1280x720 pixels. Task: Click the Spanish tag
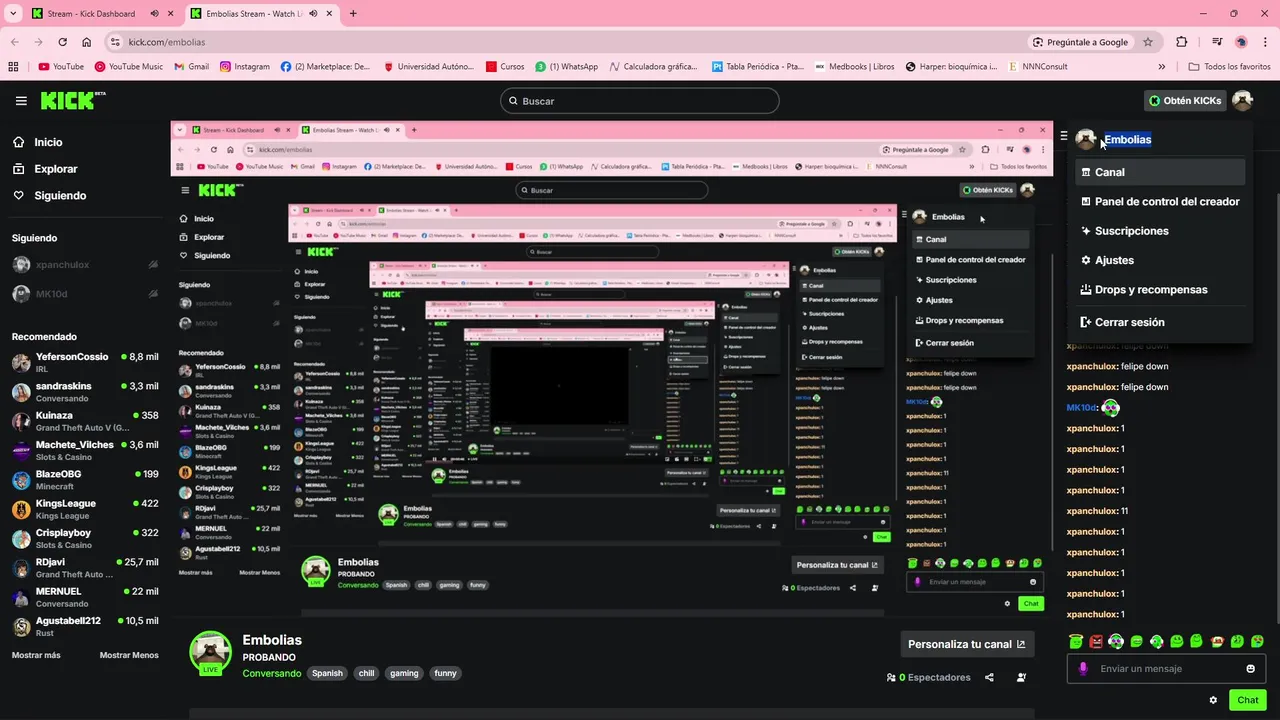327,673
